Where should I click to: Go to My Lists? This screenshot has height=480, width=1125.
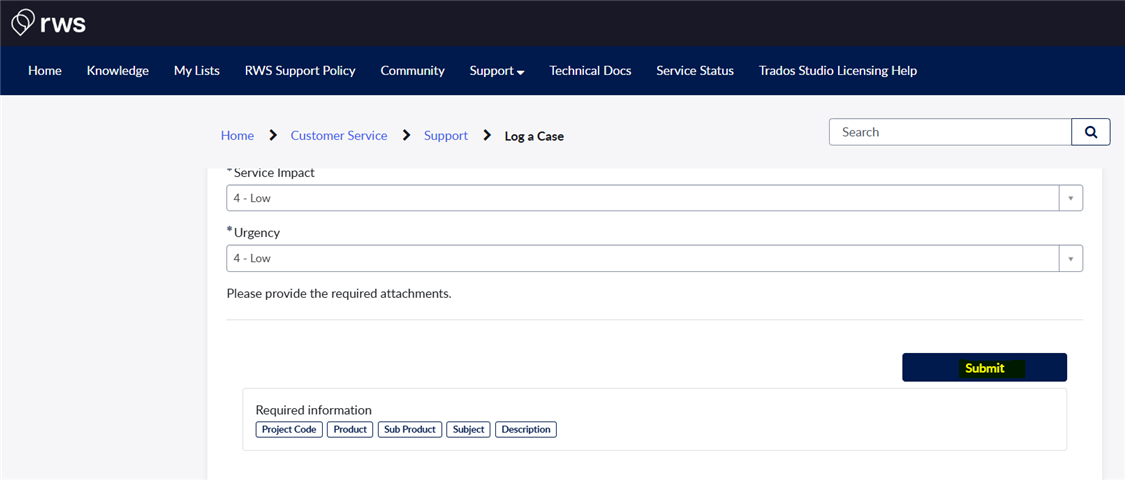[x=197, y=71]
